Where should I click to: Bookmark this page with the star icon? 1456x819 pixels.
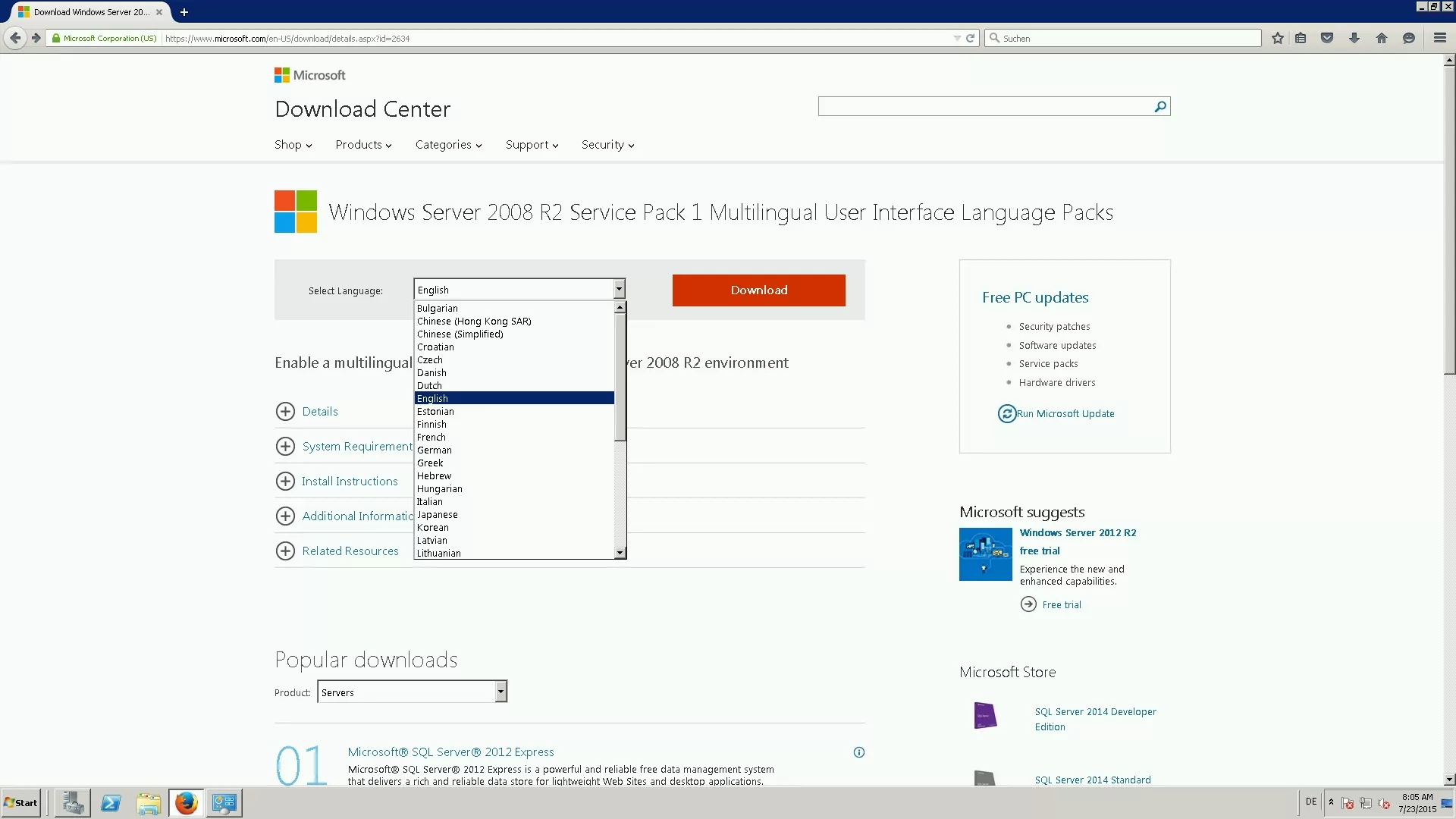pyautogui.click(x=1278, y=38)
